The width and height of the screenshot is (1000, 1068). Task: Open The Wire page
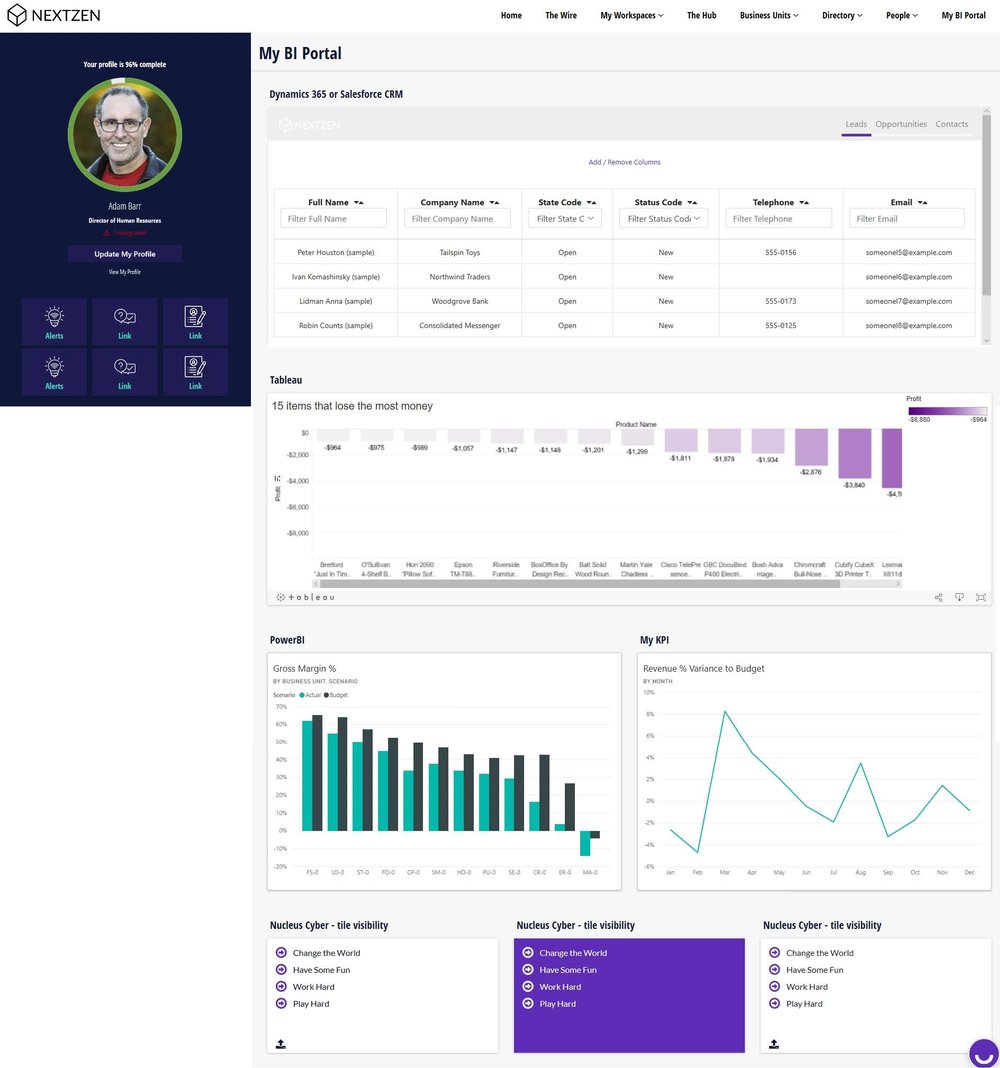click(561, 15)
